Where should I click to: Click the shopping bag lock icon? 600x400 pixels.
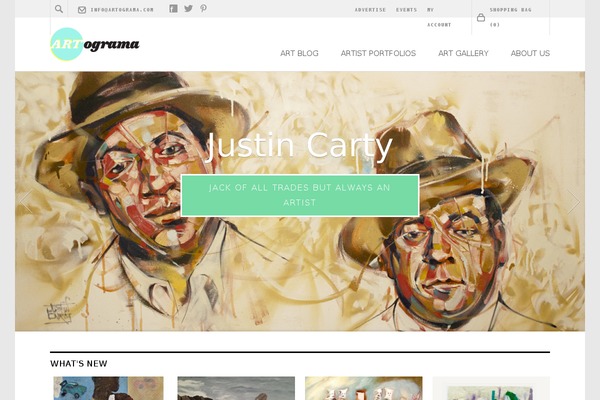click(x=481, y=18)
